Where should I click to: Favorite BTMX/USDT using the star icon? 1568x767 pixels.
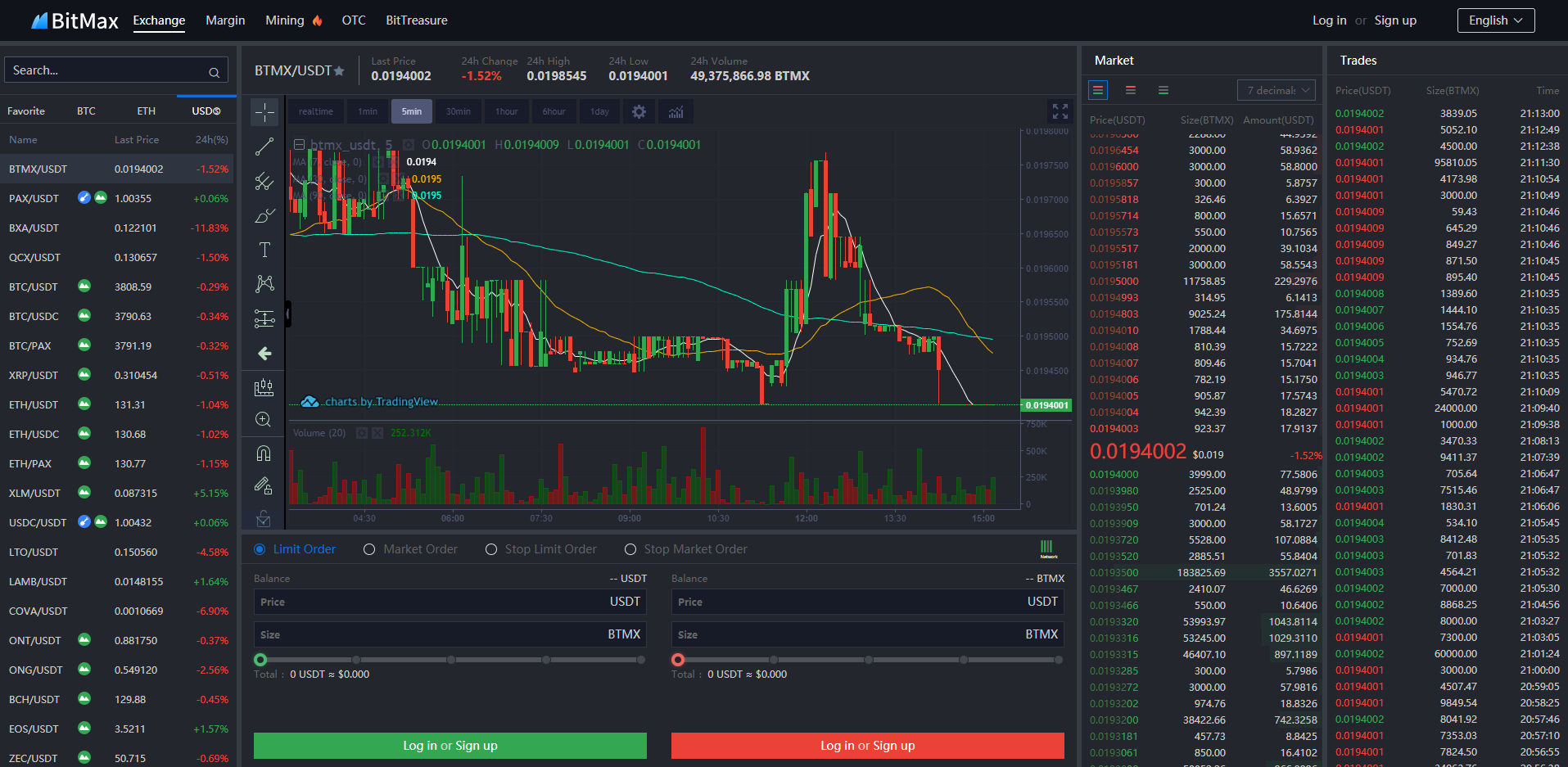(x=339, y=71)
